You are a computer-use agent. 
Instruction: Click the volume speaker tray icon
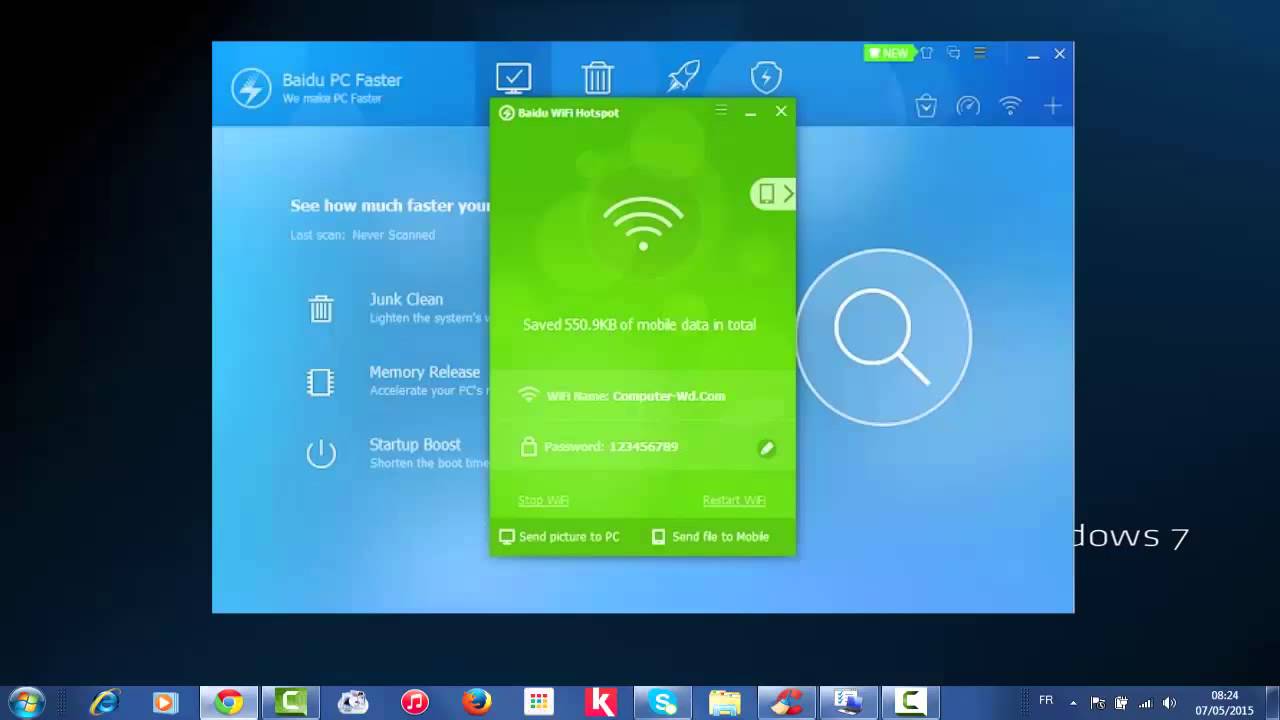[1170, 703]
